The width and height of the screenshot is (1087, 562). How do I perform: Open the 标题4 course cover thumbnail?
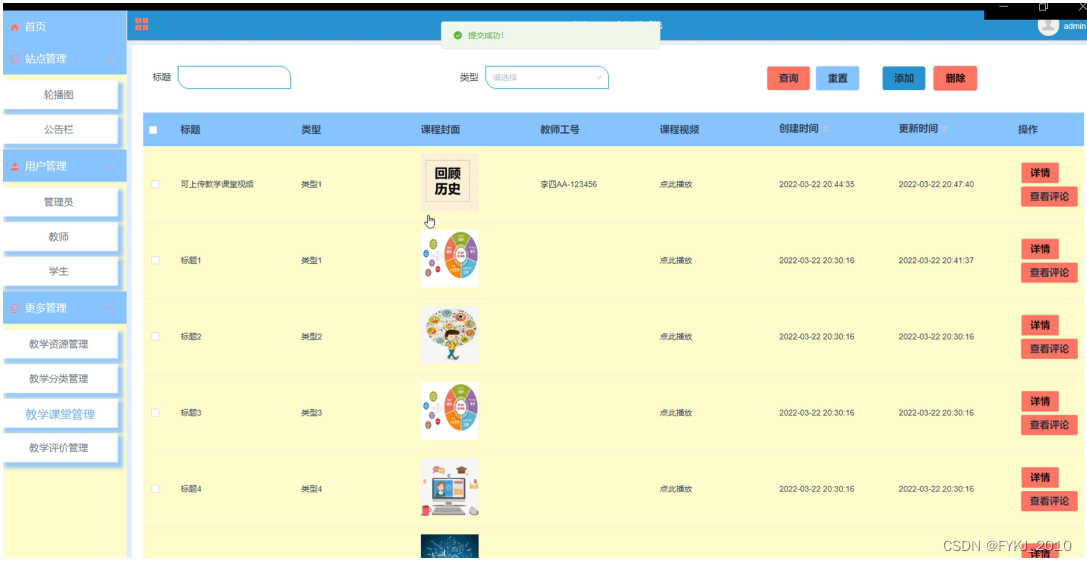pyautogui.click(x=449, y=487)
